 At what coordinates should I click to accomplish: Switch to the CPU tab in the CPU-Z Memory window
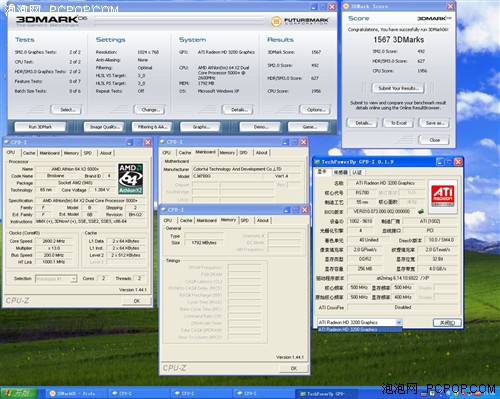pos(168,220)
